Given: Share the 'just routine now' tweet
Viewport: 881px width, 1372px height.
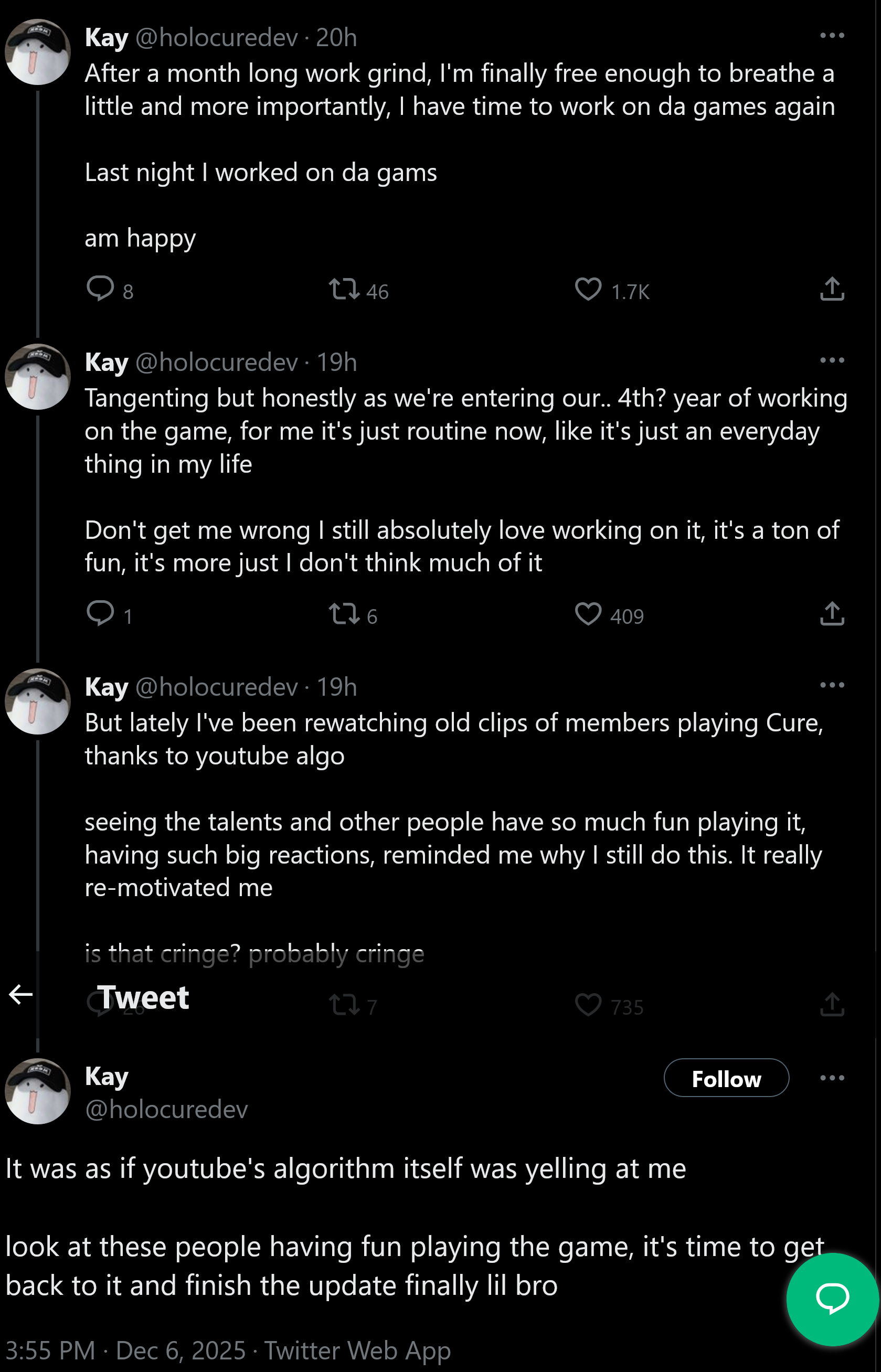Looking at the screenshot, I should point(832,614).
